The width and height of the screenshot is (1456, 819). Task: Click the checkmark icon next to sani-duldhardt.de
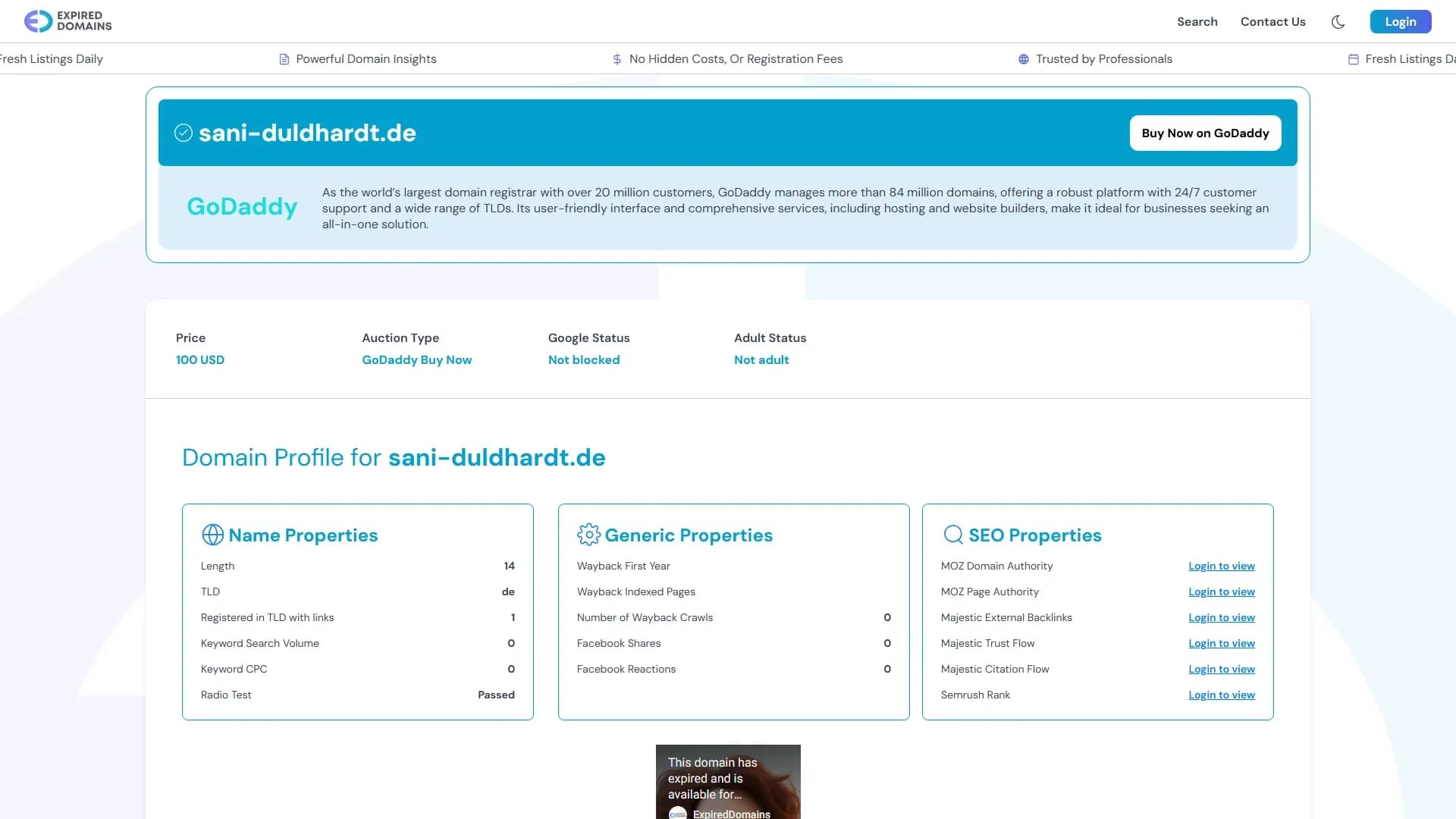point(183,133)
